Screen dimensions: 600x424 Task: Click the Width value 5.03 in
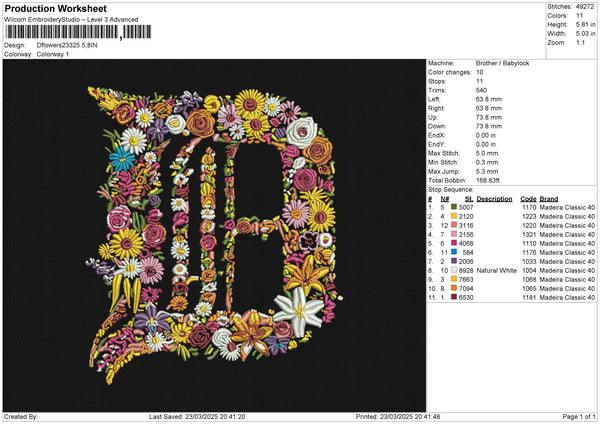585,34
